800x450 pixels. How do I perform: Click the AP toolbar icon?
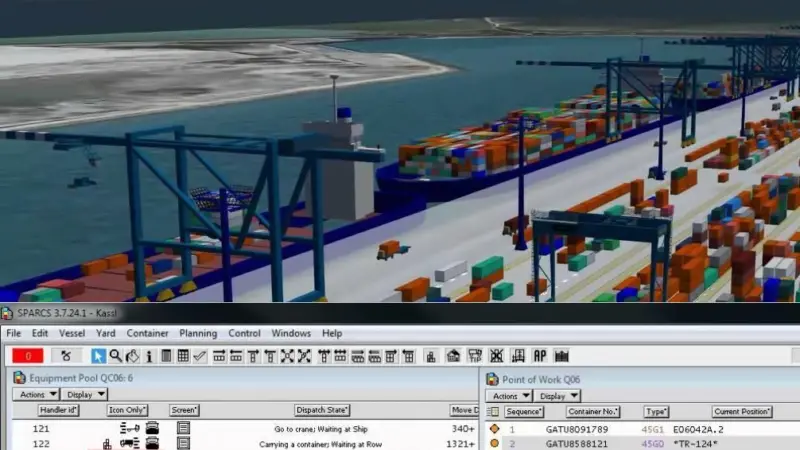540,356
